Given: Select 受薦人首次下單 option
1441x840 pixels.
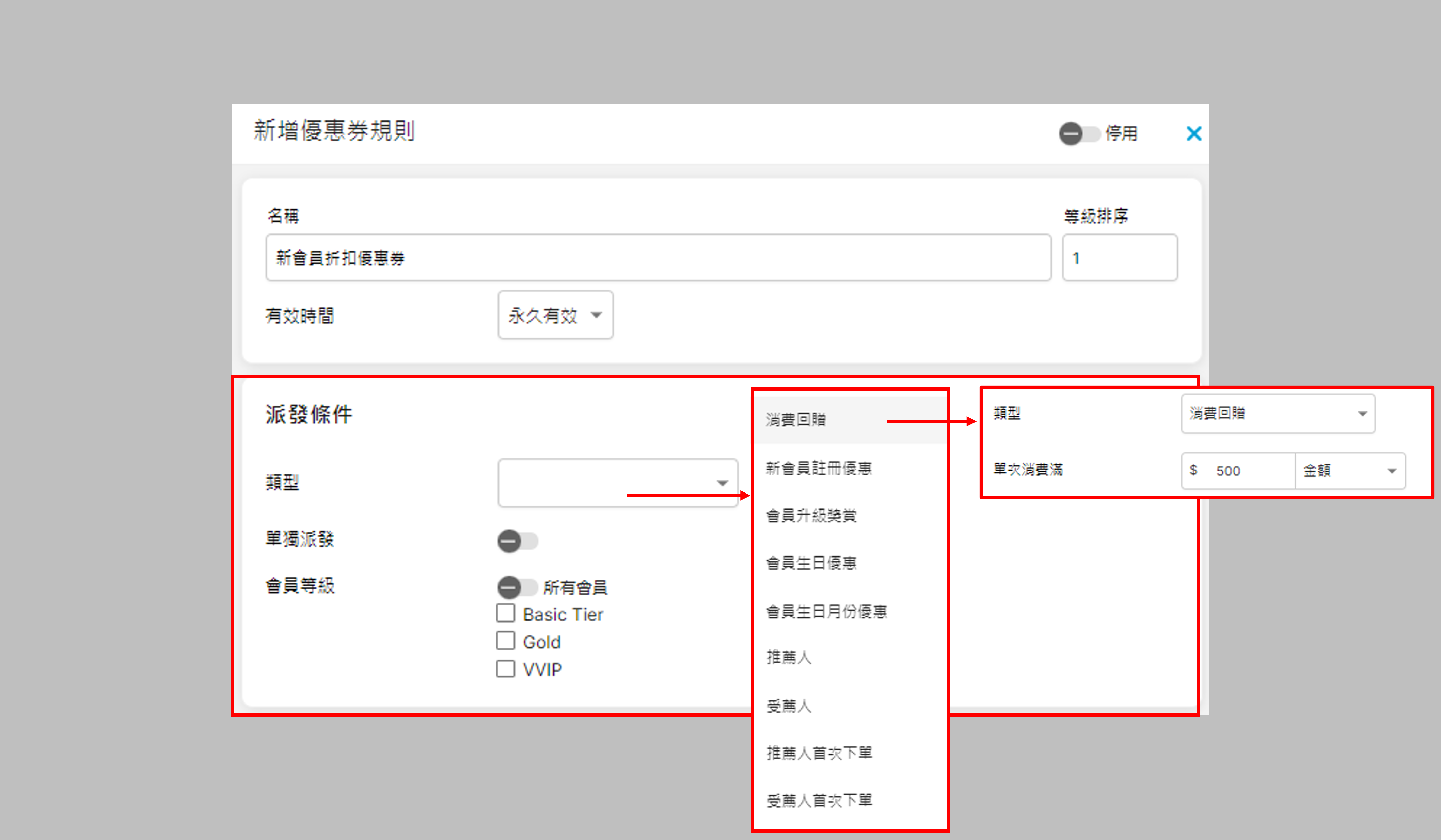Looking at the screenshot, I should click(819, 801).
